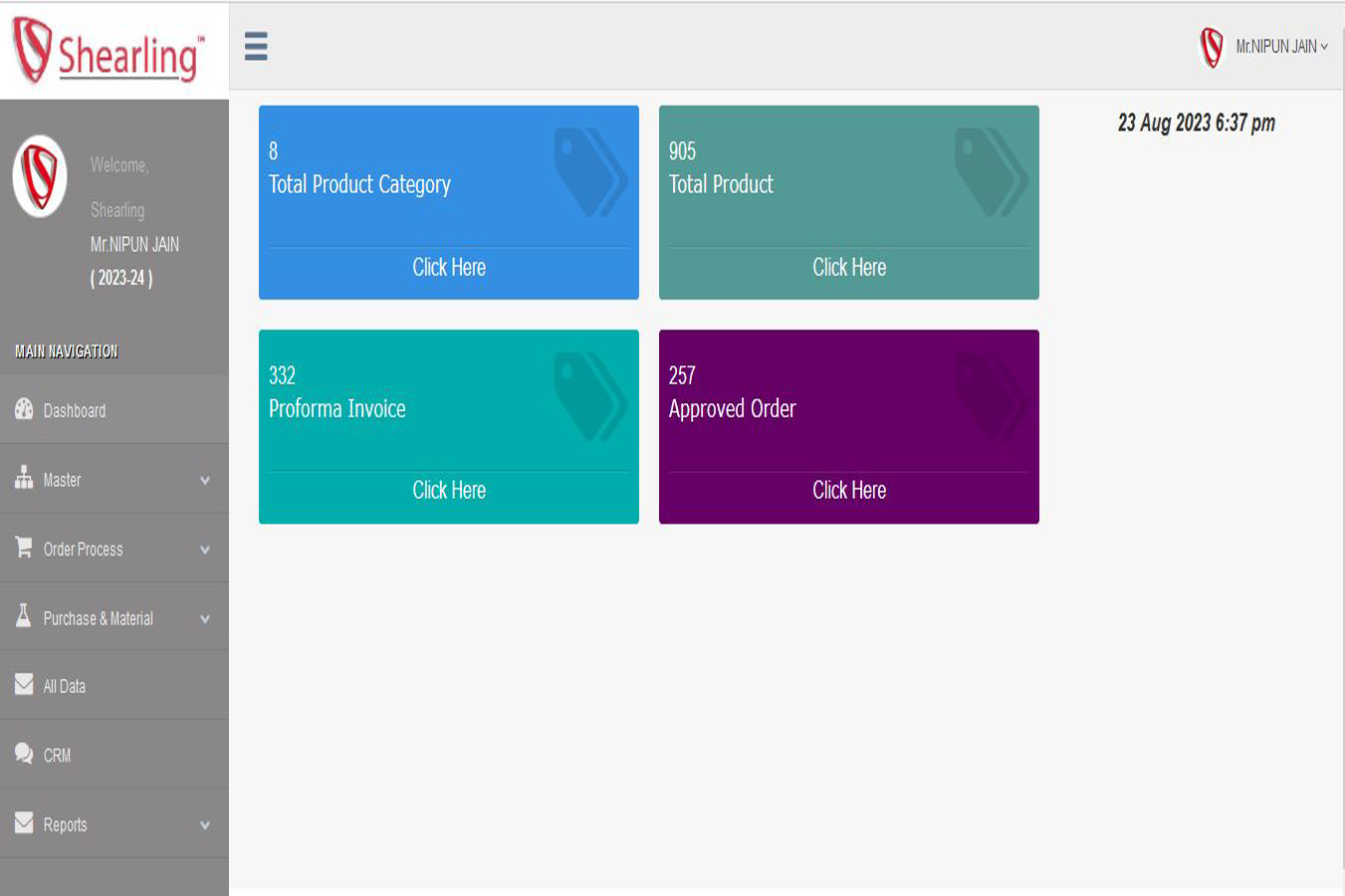Screen dimensions: 1345x896
Task: Click the CRM chat bubbles icon
Action: [24, 754]
